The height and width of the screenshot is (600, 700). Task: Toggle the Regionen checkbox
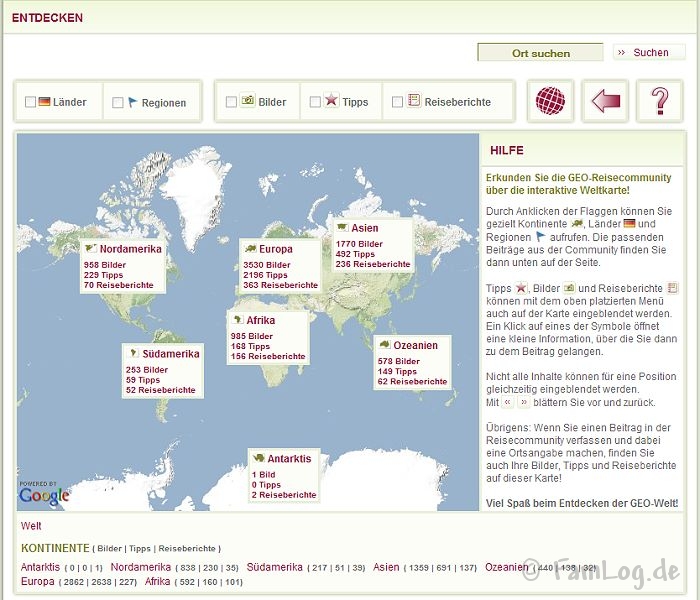pyautogui.click(x=117, y=103)
